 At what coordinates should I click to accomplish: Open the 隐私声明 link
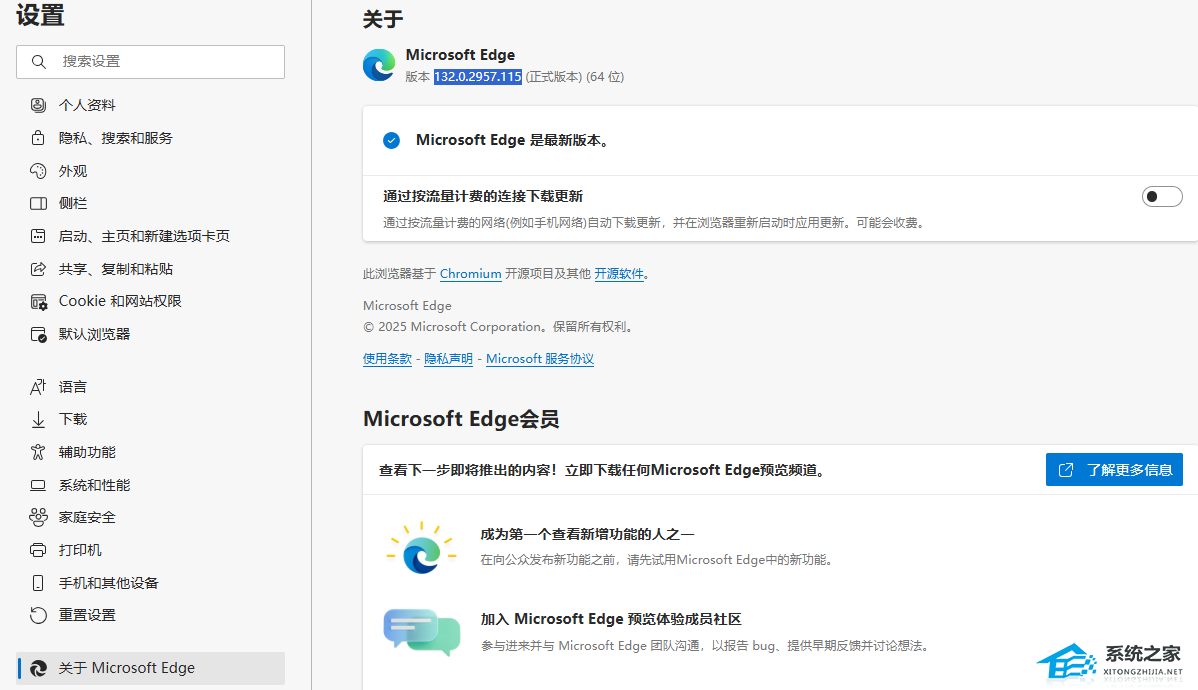click(448, 358)
